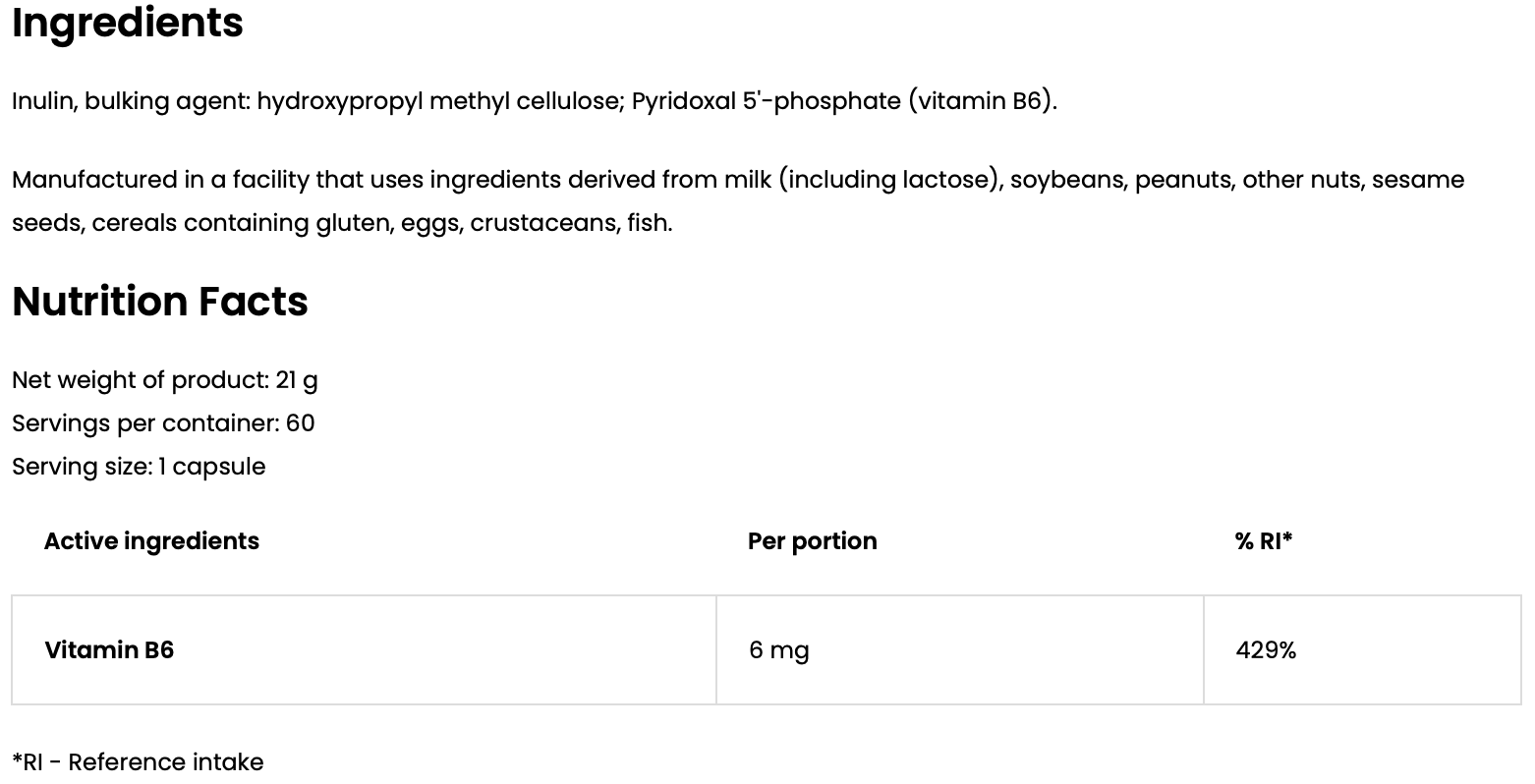This screenshot has width=1535, height=784.
Task: Click the '*RI - Reference intake' footnote
Action: pyautogui.click(x=138, y=762)
